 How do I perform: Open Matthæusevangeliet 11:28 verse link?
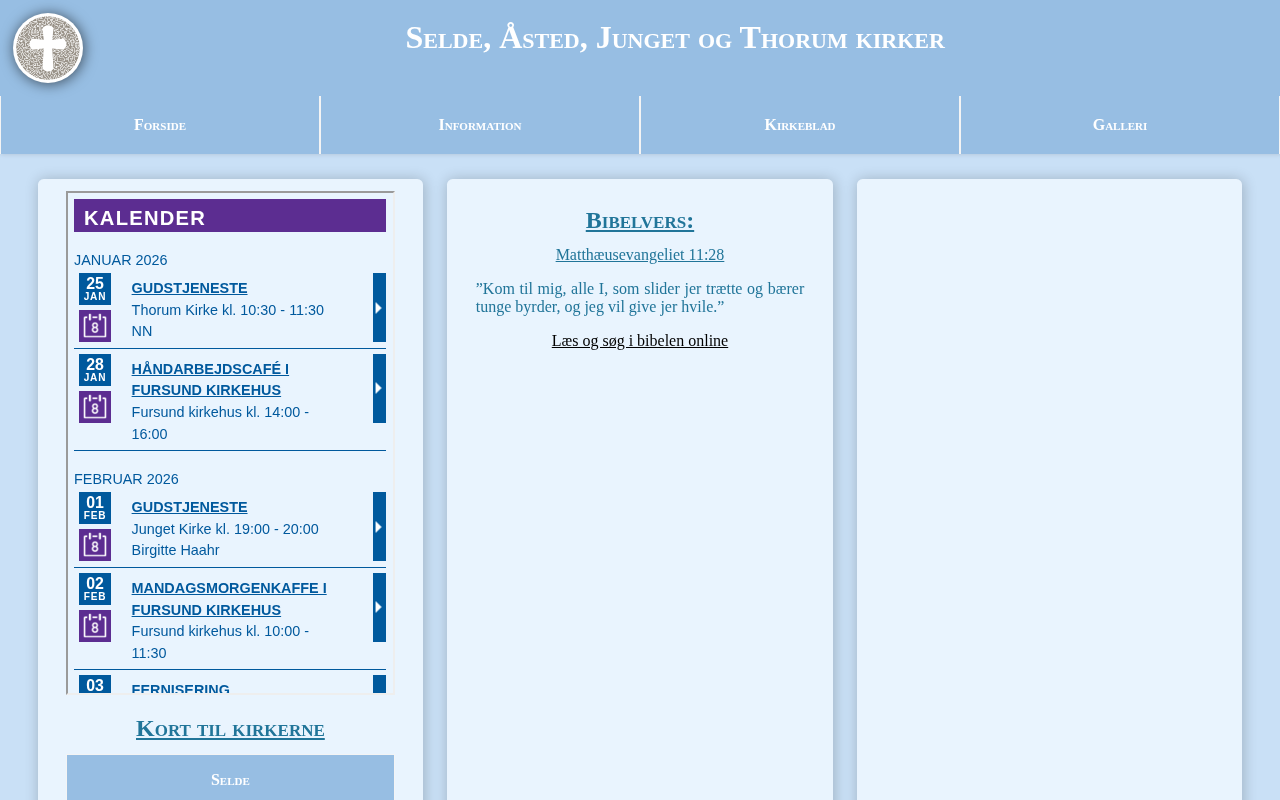(640, 255)
